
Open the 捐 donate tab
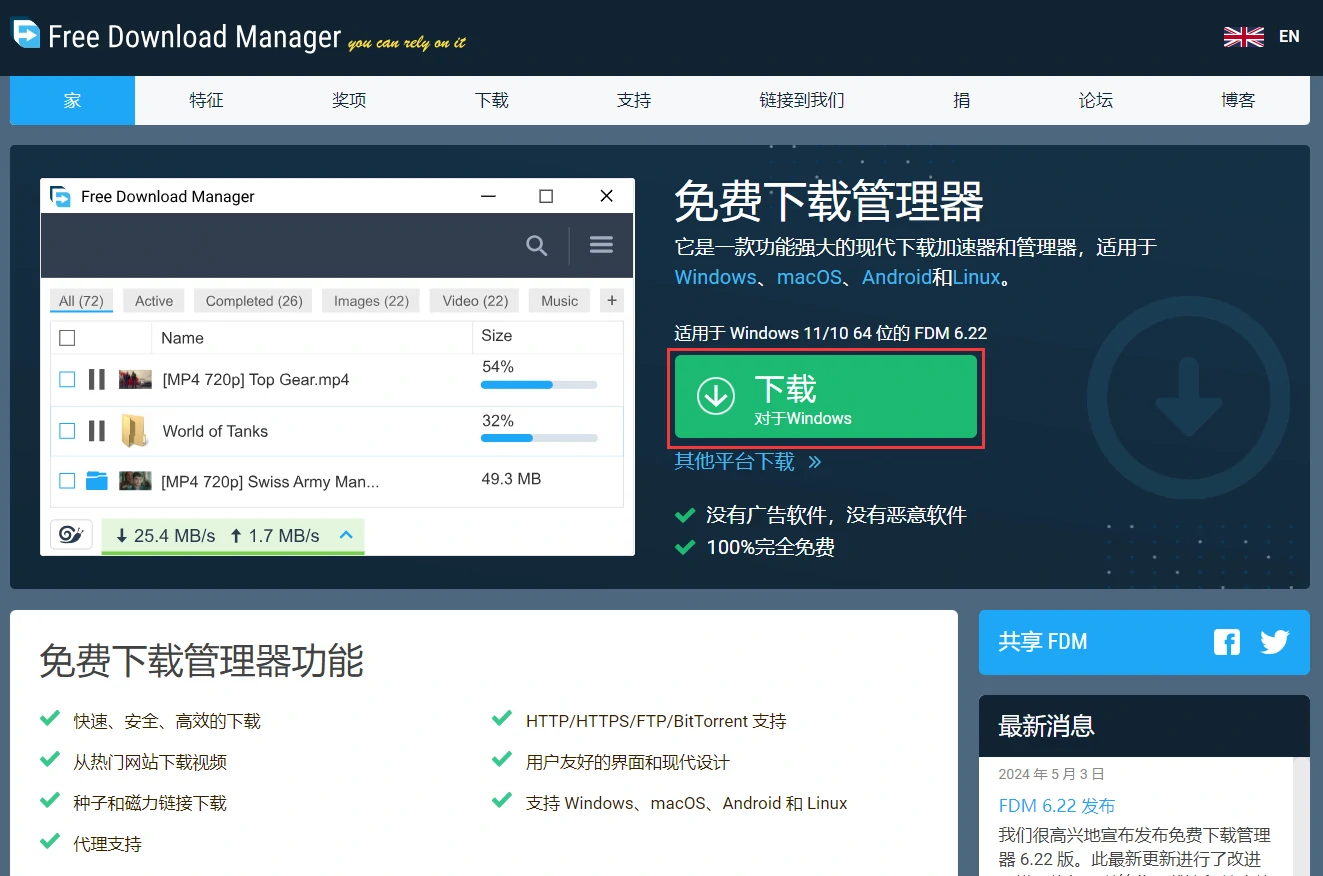(961, 100)
